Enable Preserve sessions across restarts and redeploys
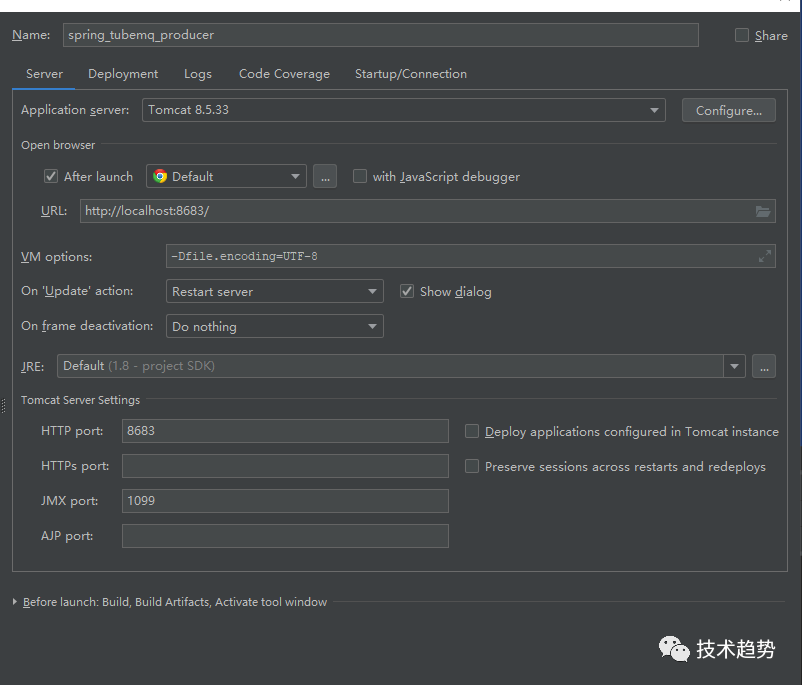This screenshot has width=802, height=685. point(472,466)
